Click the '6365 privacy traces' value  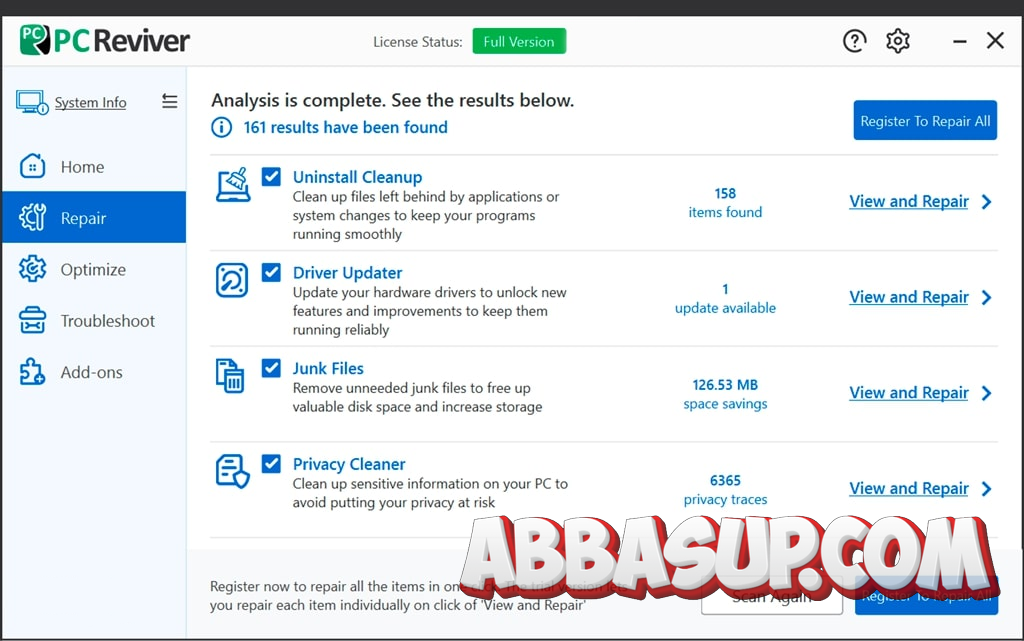(725, 490)
